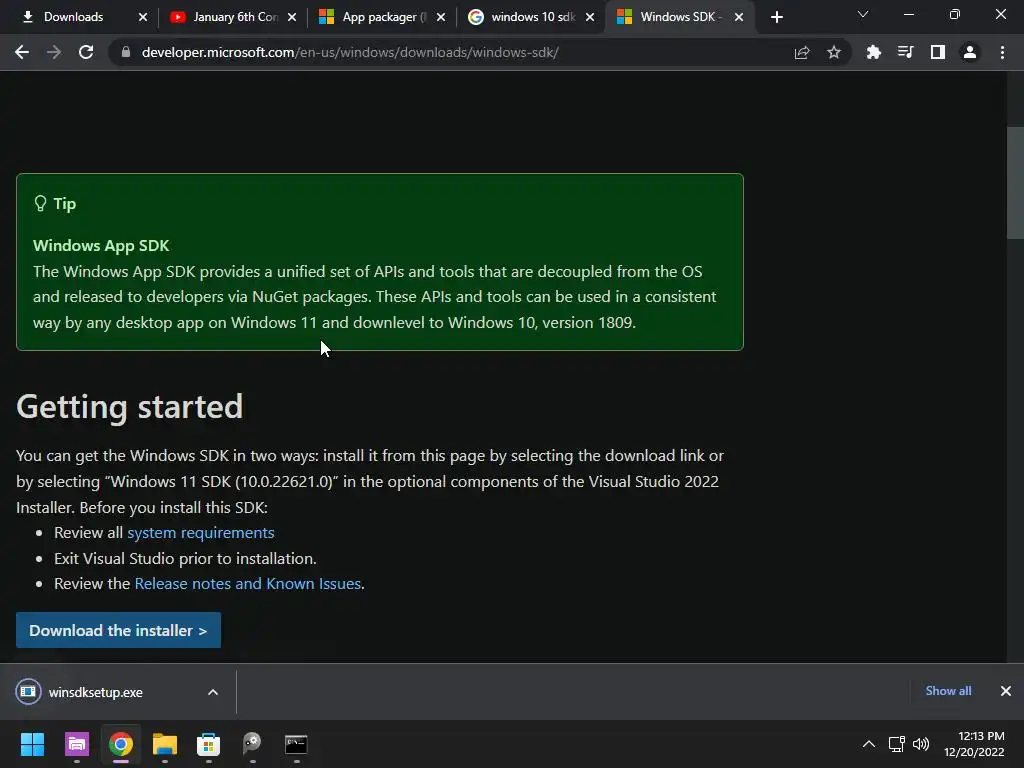This screenshot has height=768, width=1024.
Task: Toggle the browser side panel
Action: pyautogui.click(x=938, y=52)
